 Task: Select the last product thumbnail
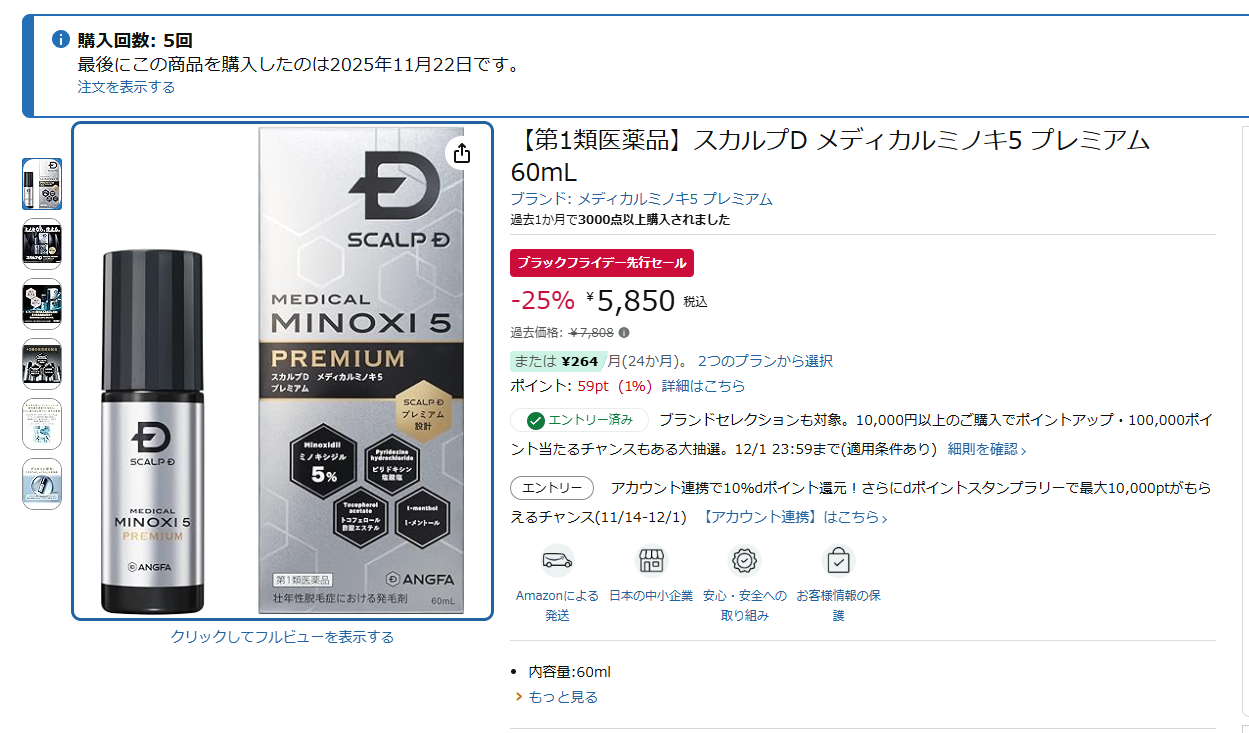[42, 484]
